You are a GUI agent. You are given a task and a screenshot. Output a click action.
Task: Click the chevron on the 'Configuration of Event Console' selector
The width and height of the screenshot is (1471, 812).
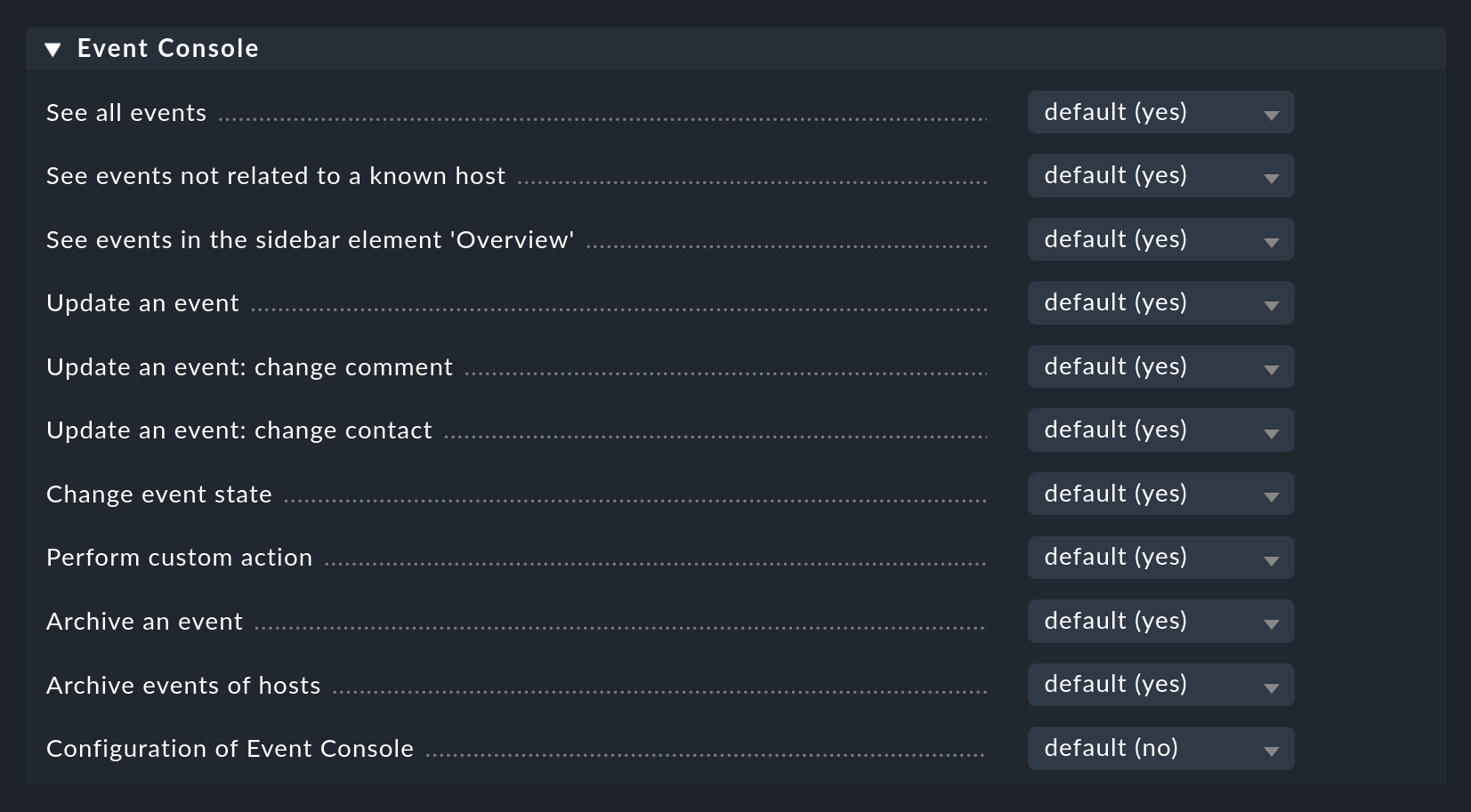coord(1273,748)
